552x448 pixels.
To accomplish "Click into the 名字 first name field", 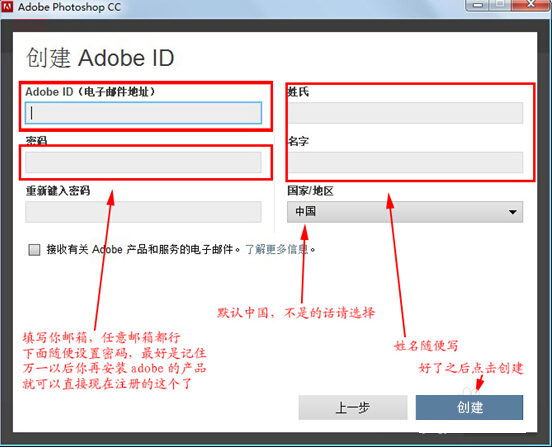I will pos(406,162).
